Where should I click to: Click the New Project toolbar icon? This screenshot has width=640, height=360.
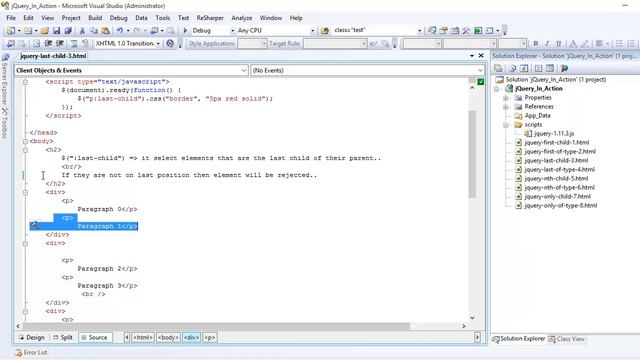pos(11,31)
